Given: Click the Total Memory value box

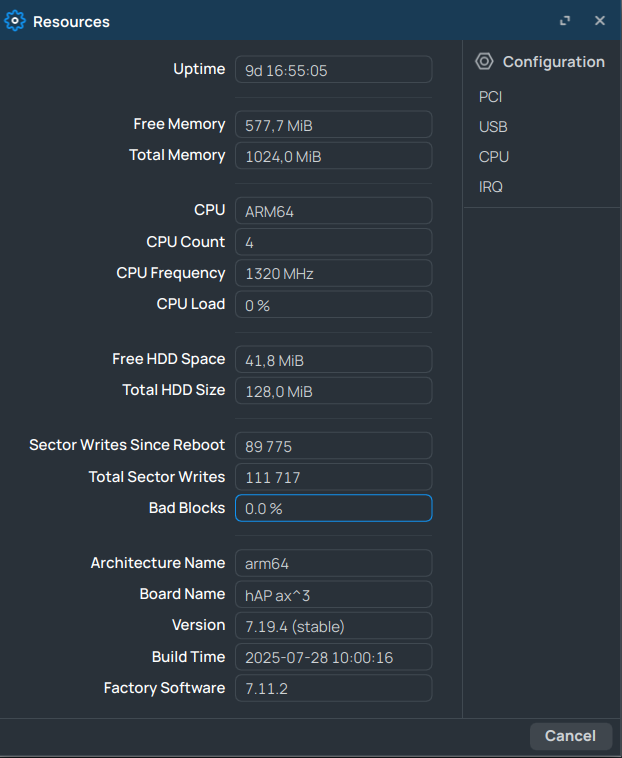Looking at the screenshot, I should pyautogui.click(x=333, y=156).
